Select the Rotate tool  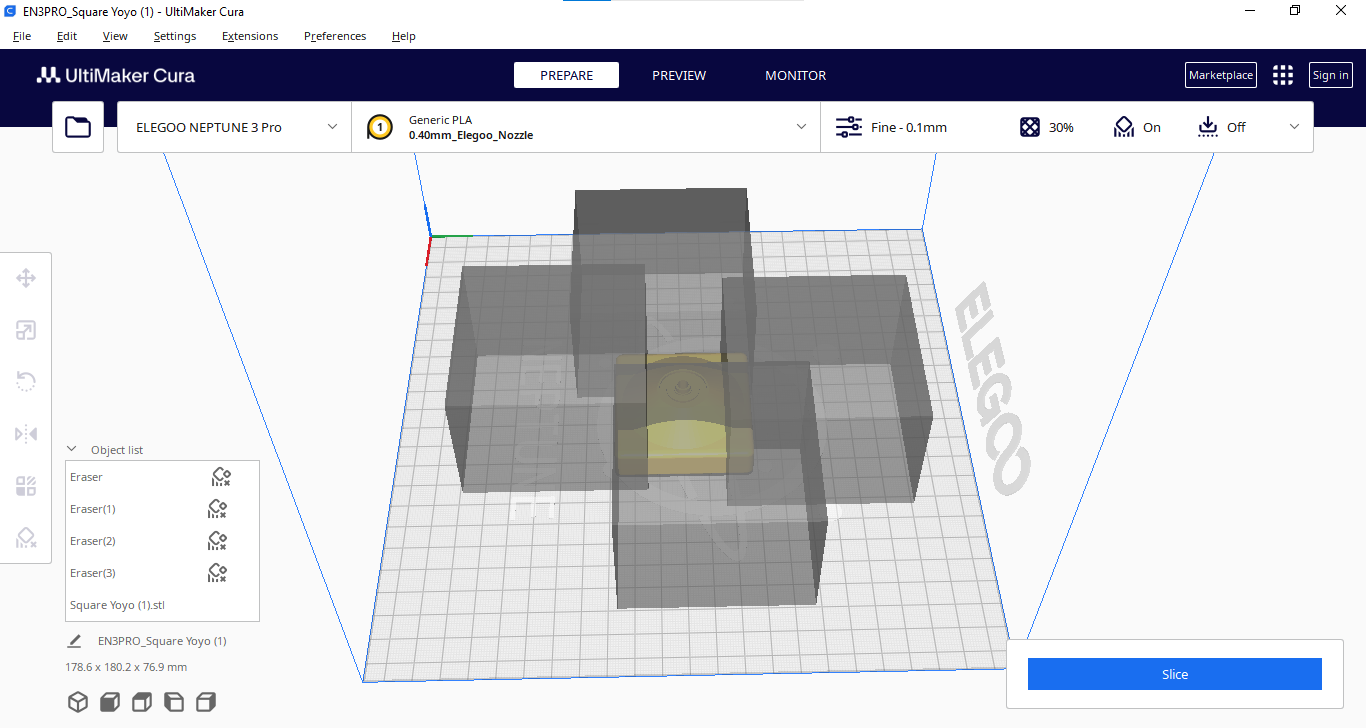[25, 382]
